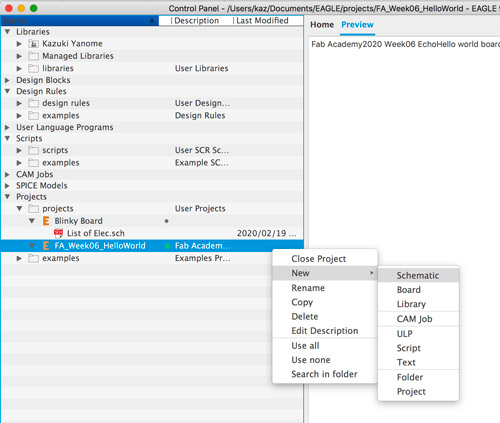Switch to the Preview tab
This screenshot has height=423, width=500.
tap(357, 25)
